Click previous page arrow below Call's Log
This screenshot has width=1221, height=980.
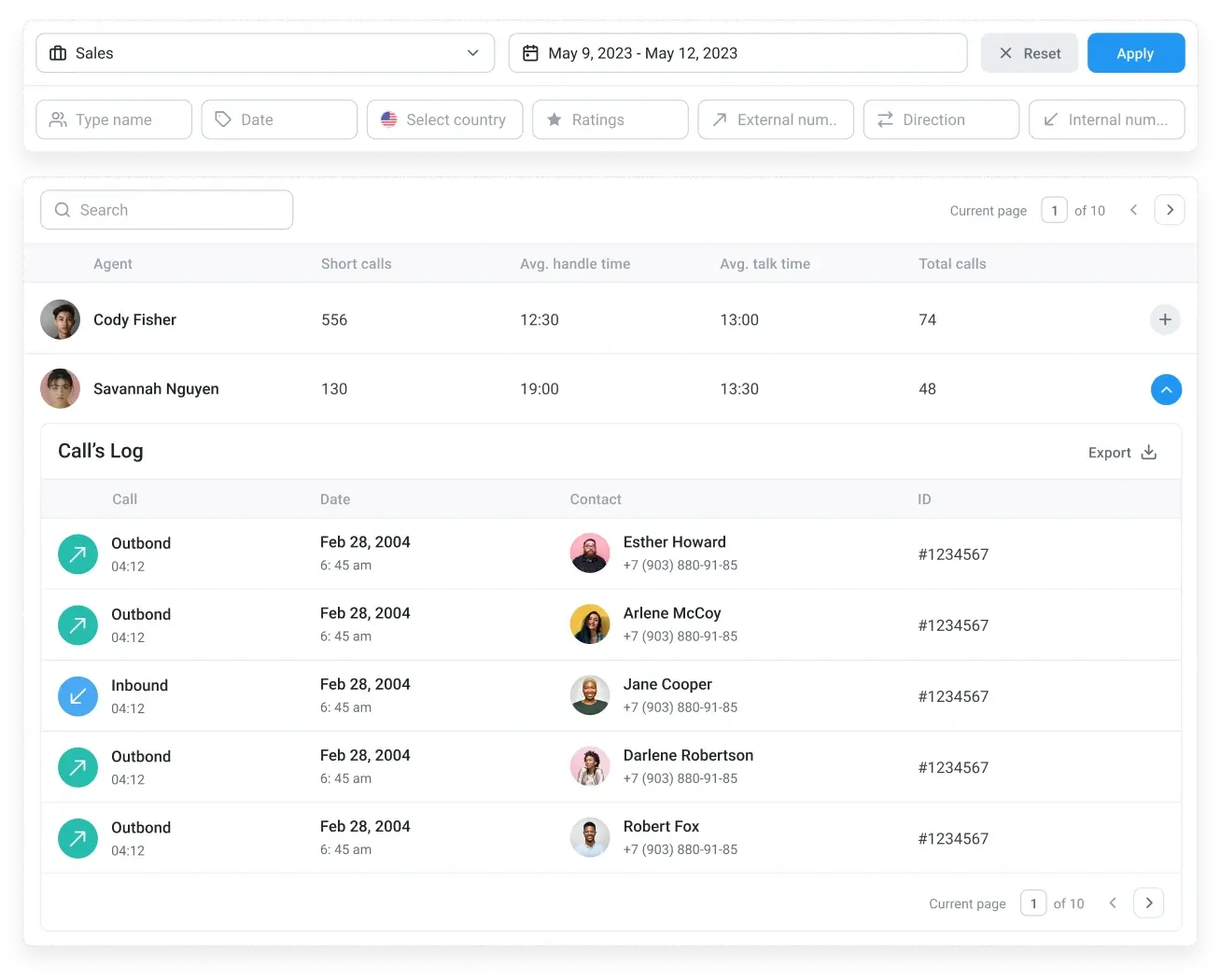click(1112, 903)
